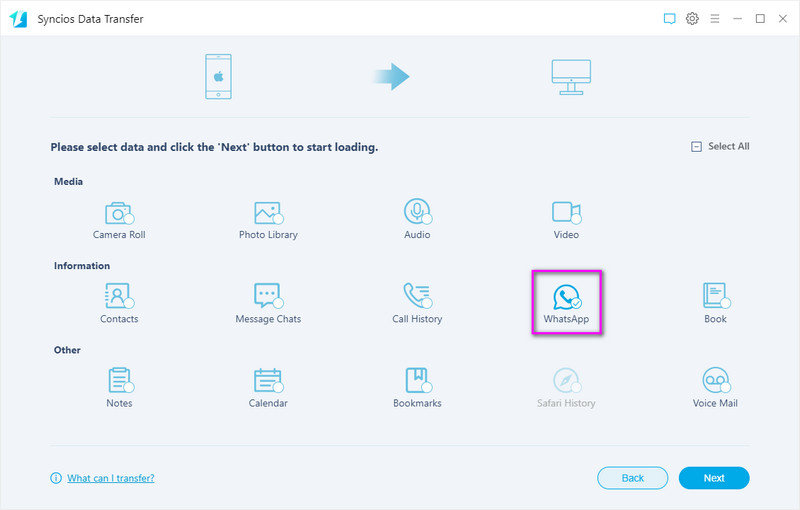Select the Message Chats icon
The height and width of the screenshot is (510, 800).
click(268, 296)
